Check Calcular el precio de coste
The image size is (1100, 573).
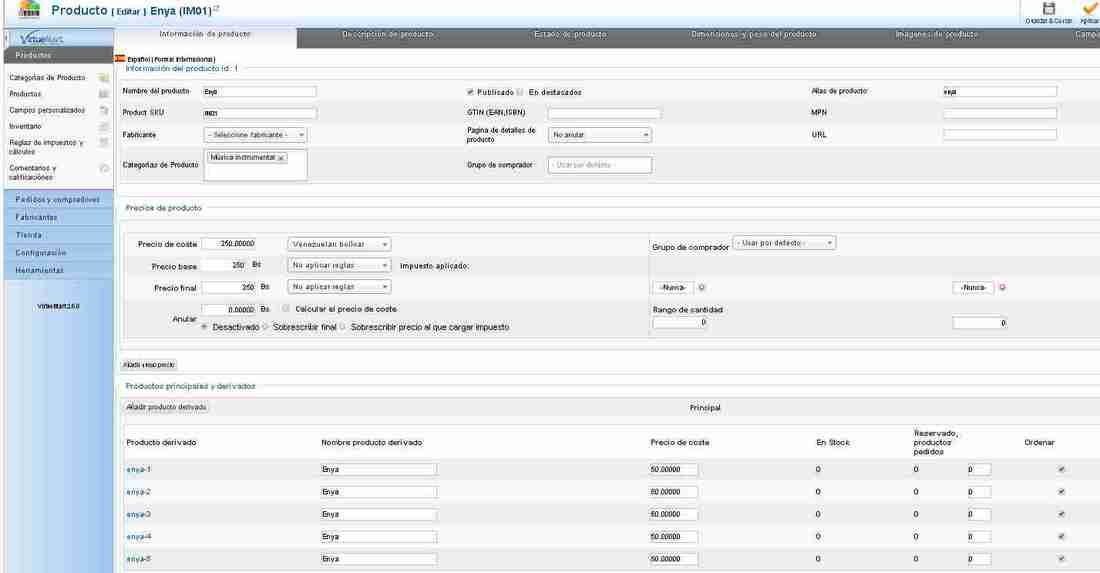click(286, 309)
